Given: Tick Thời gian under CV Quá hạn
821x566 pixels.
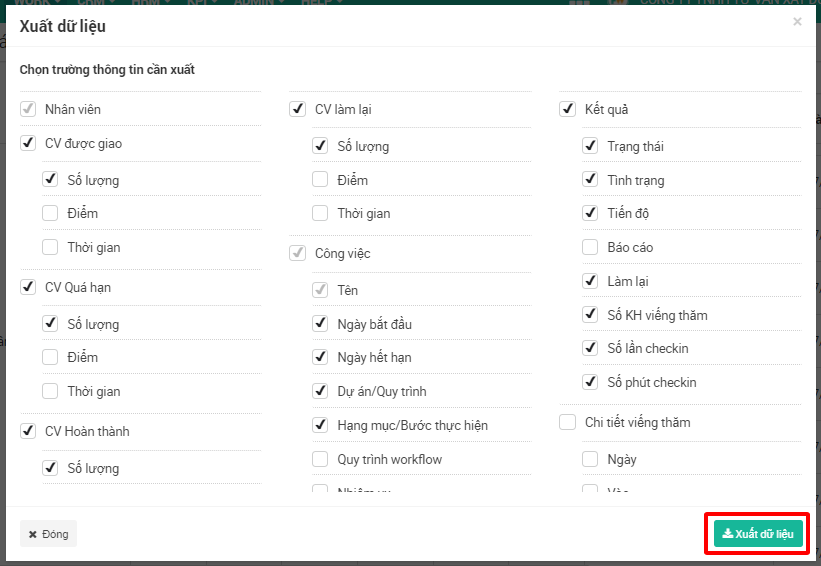Looking at the screenshot, I should (x=50, y=391).
